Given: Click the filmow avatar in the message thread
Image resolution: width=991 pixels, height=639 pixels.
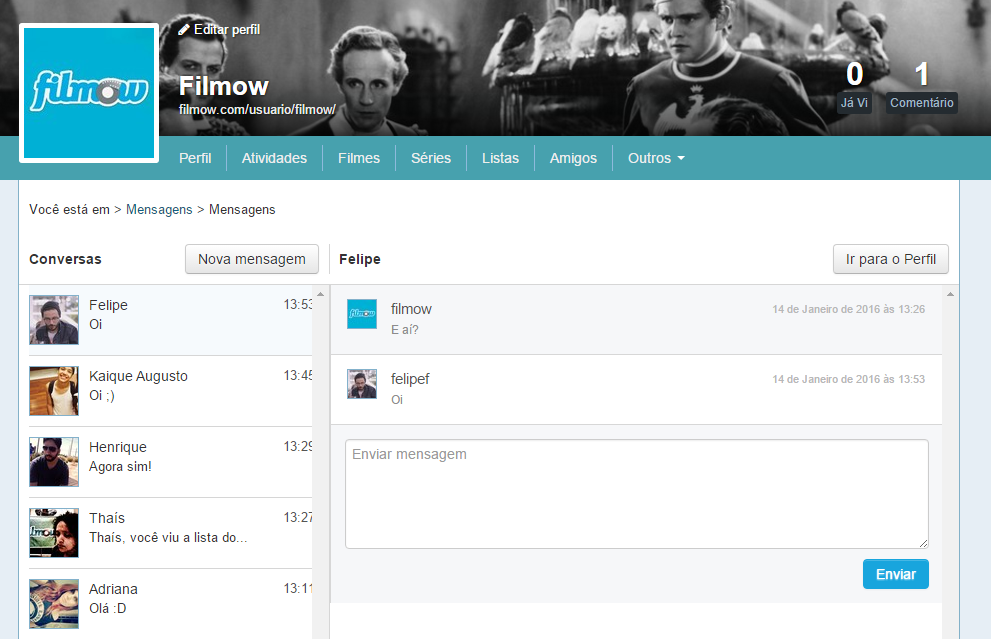Looking at the screenshot, I should [x=362, y=314].
